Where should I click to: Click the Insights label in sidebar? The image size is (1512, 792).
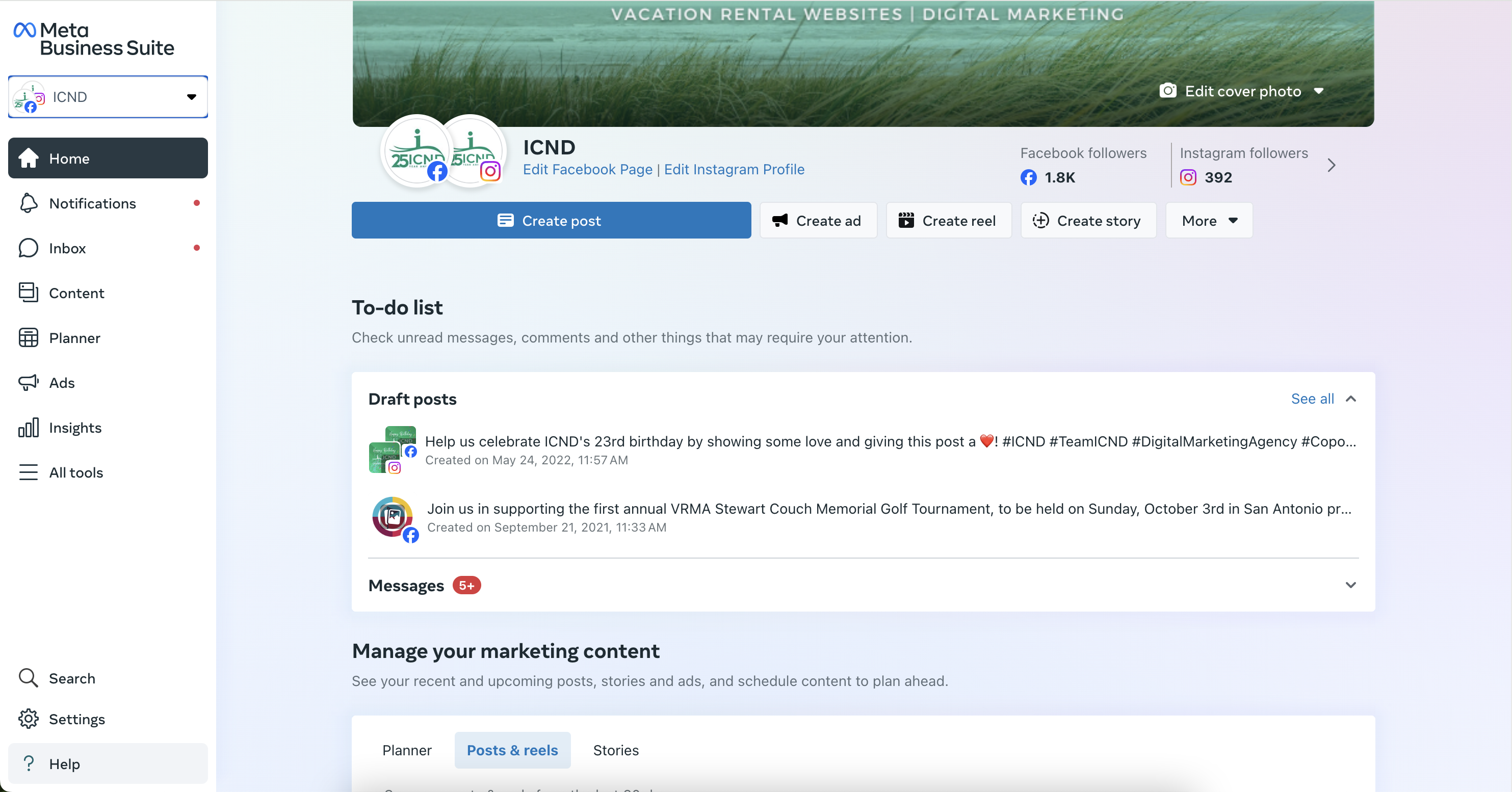point(75,428)
